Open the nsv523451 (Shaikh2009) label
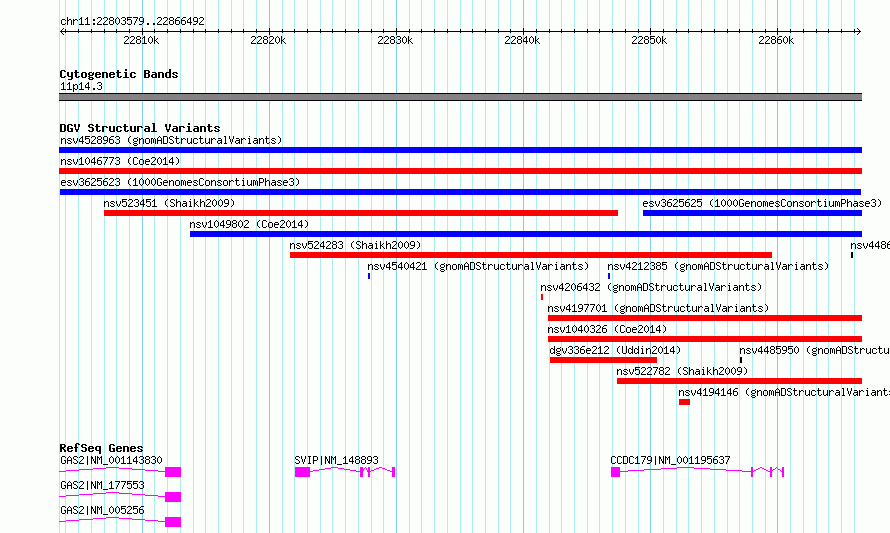The height and width of the screenshot is (533, 890). pos(169,203)
